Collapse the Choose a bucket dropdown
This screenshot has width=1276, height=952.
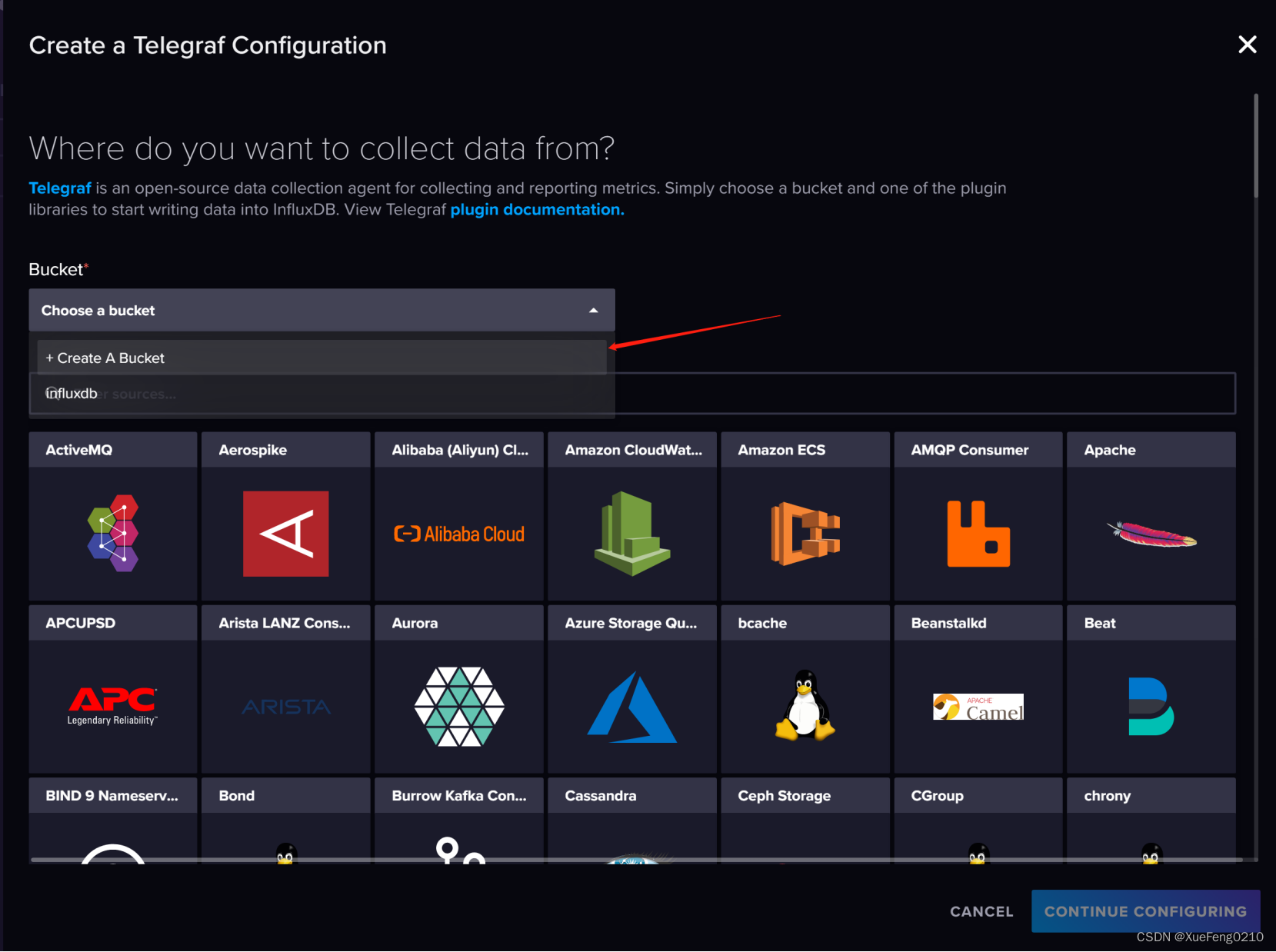point(321,311)
